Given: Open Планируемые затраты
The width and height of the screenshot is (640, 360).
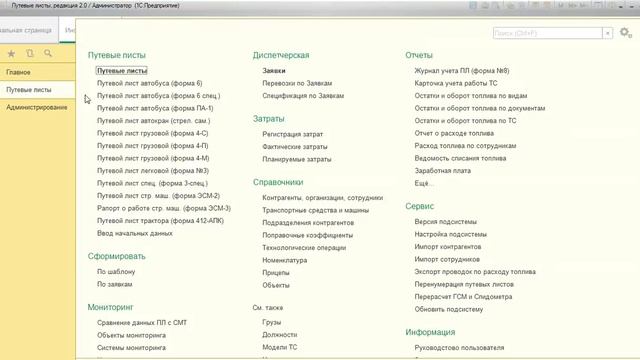Looking at the screenshot, I should (297, 159).
